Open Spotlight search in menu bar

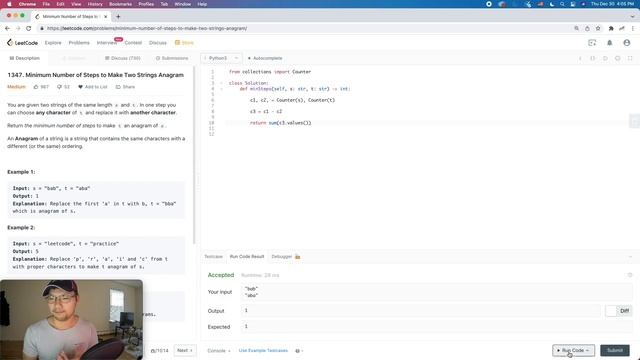[x=562, y=4]
